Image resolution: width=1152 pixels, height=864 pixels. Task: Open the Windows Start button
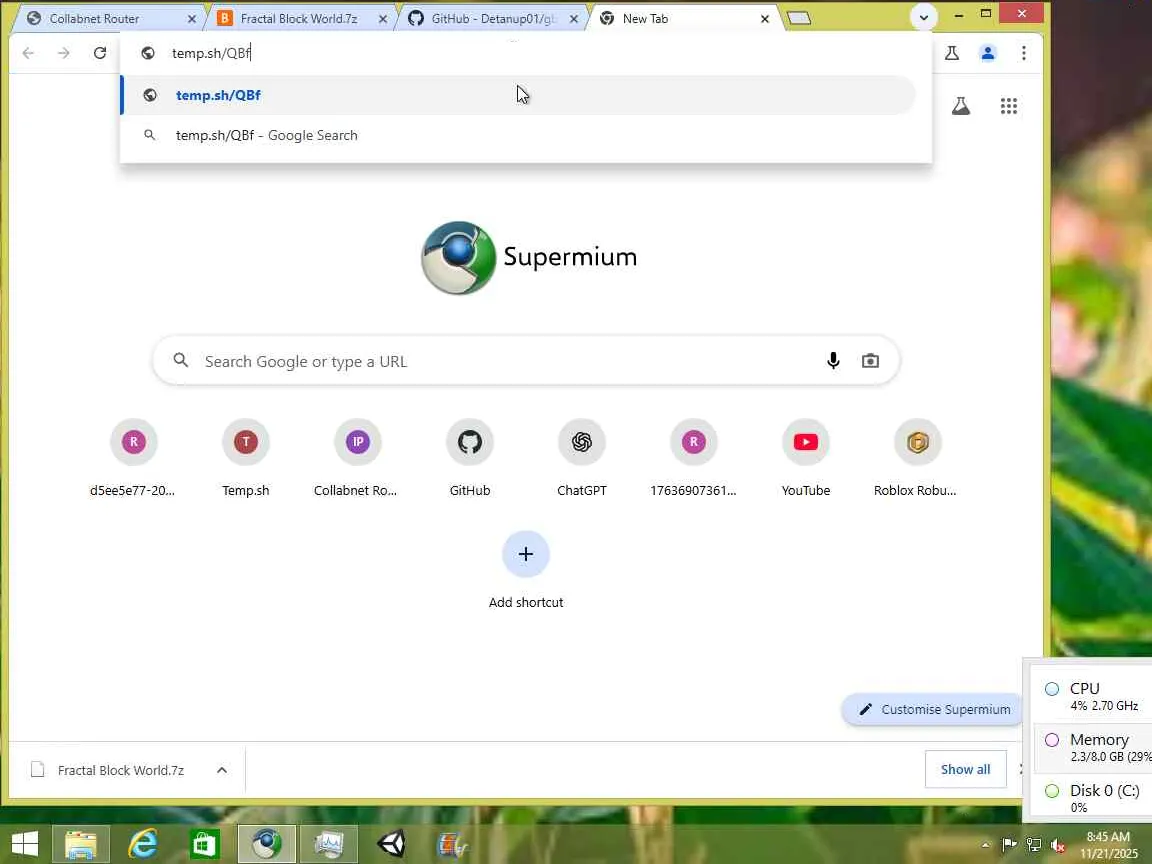tap(24, 844)
